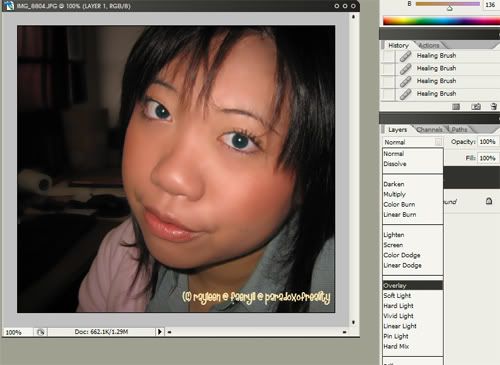
Task: Switch to the Channels tab
Action: click(429, 129)
